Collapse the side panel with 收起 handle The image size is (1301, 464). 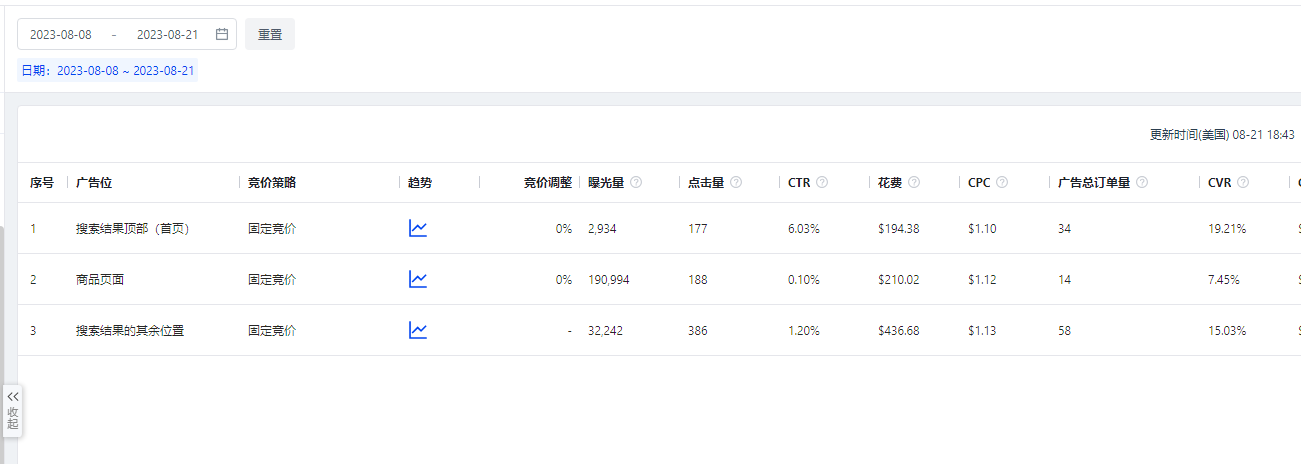13,410
